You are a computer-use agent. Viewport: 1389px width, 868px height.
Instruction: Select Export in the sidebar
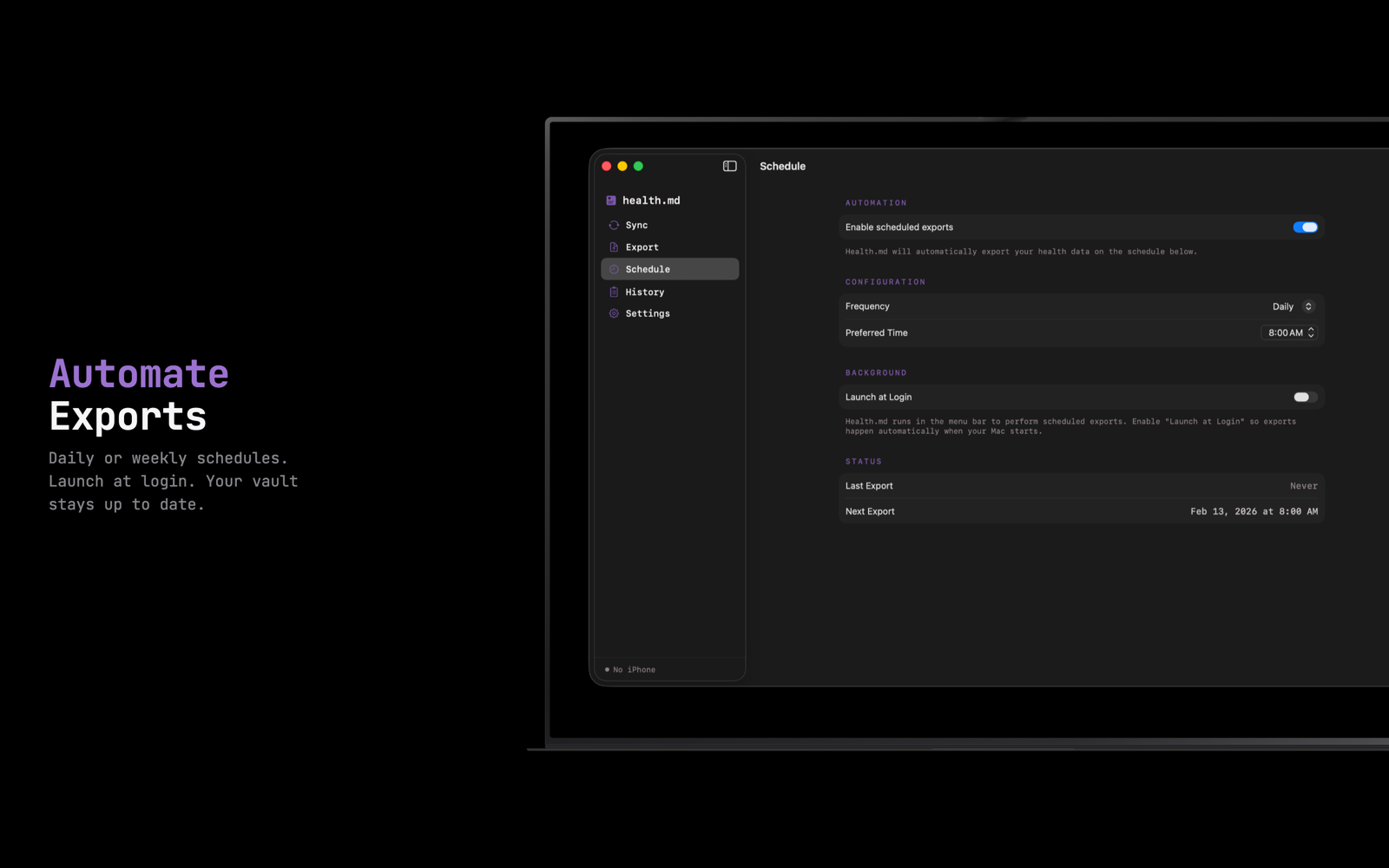(641, 247)
